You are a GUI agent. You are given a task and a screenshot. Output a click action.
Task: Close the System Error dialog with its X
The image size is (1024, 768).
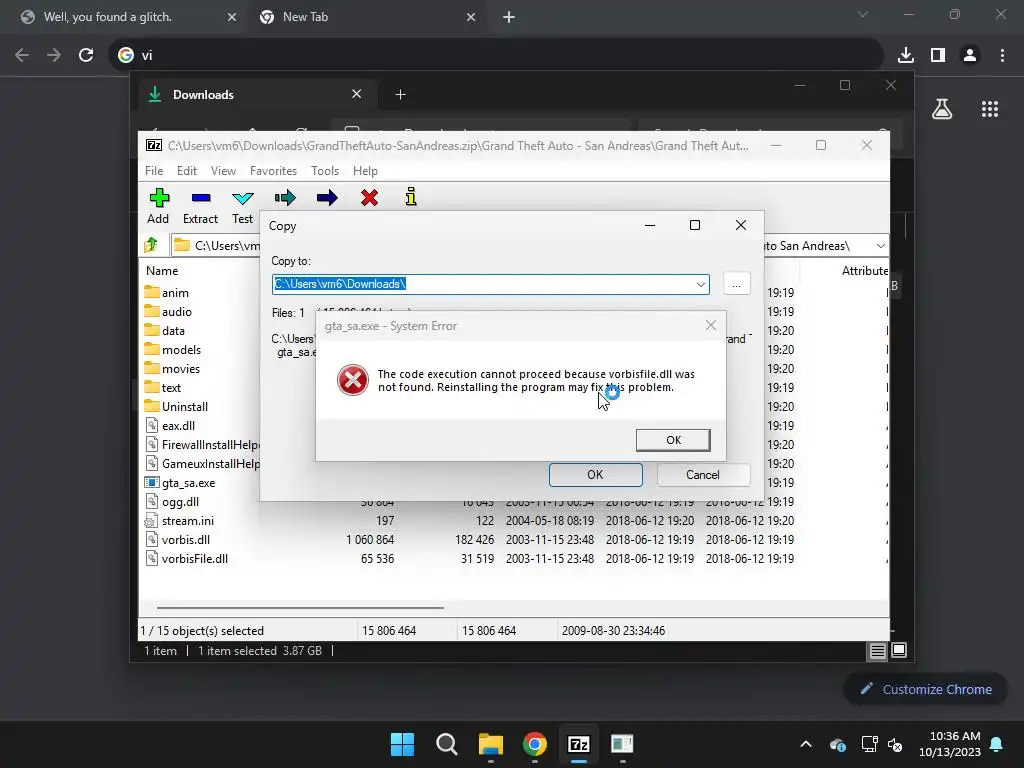(x=711, y=325)
